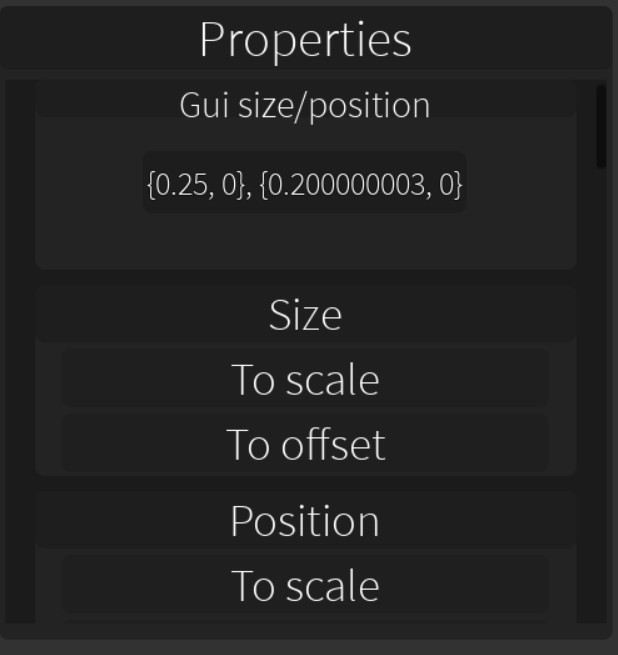Screen dimensions: 618x655
Task: Grab the vertical scrollbar thumb
Action: [601, 126]
